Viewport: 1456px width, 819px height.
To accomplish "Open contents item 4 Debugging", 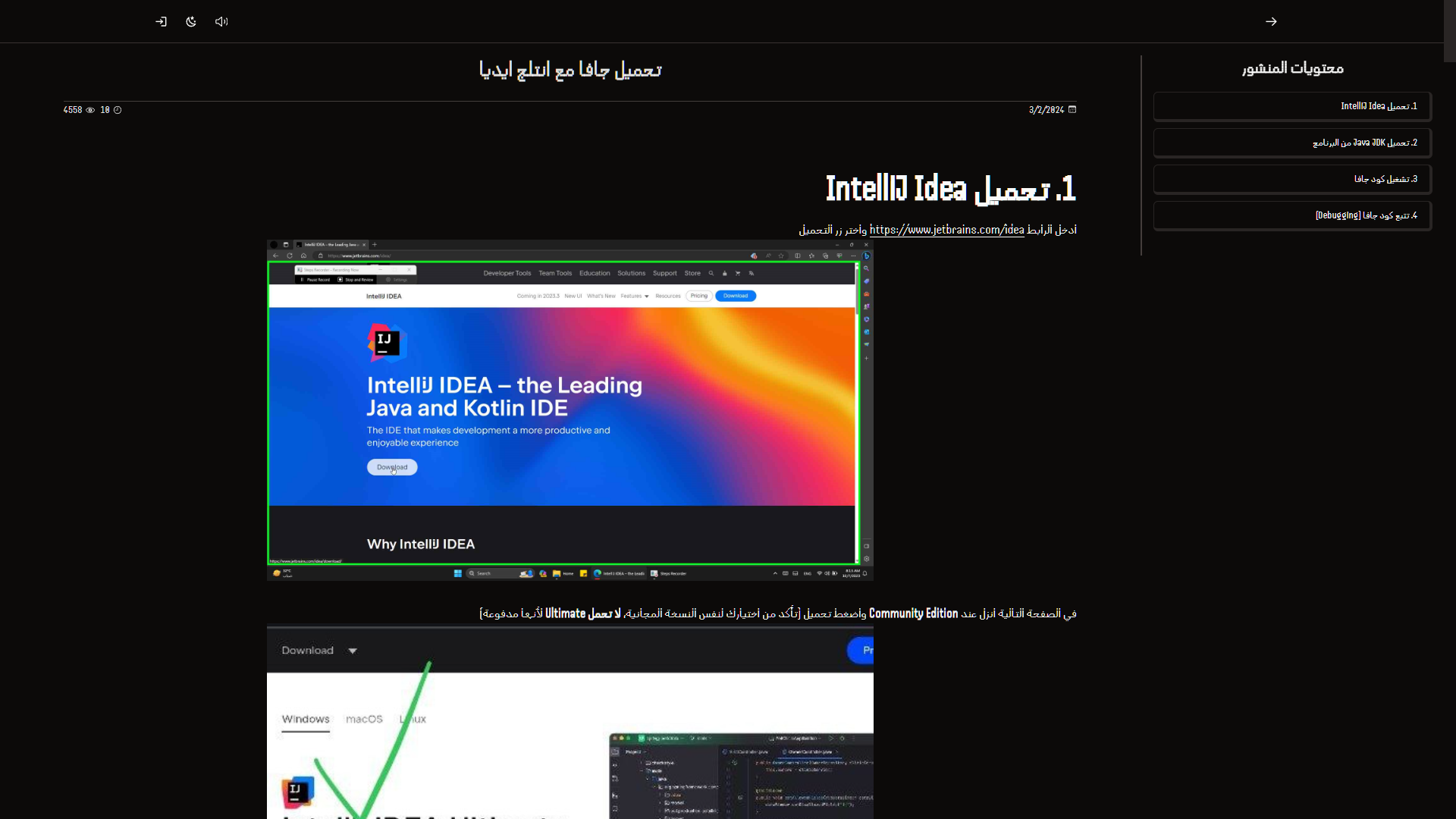I will point(1292,215).
